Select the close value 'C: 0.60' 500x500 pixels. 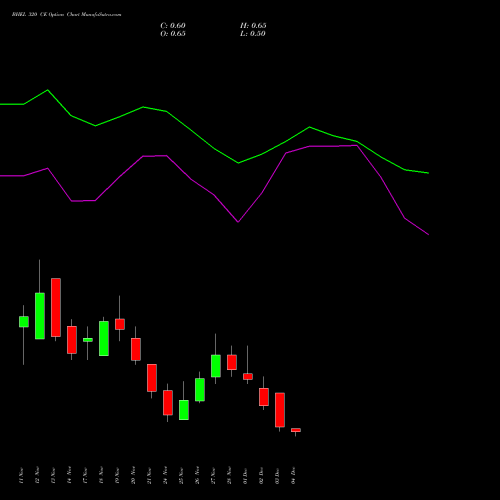click(173, 26)
